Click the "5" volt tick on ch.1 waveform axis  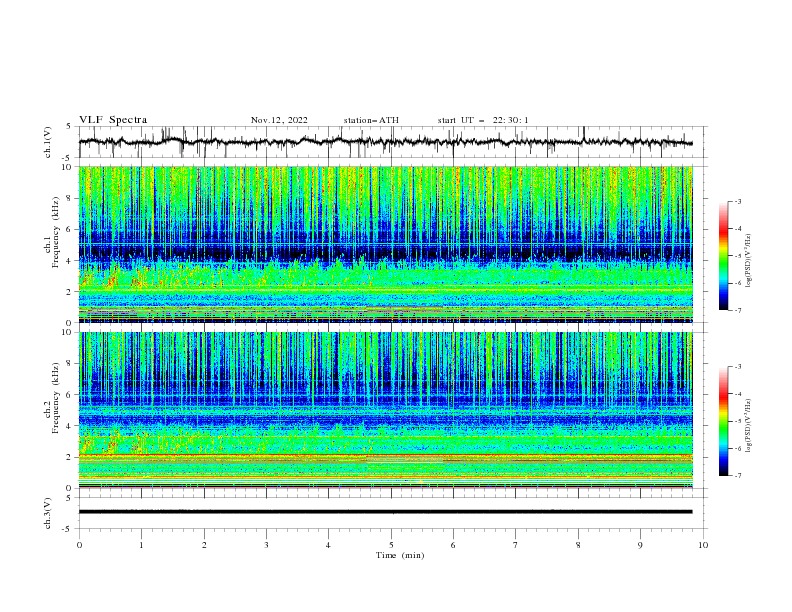coord(70,127)
